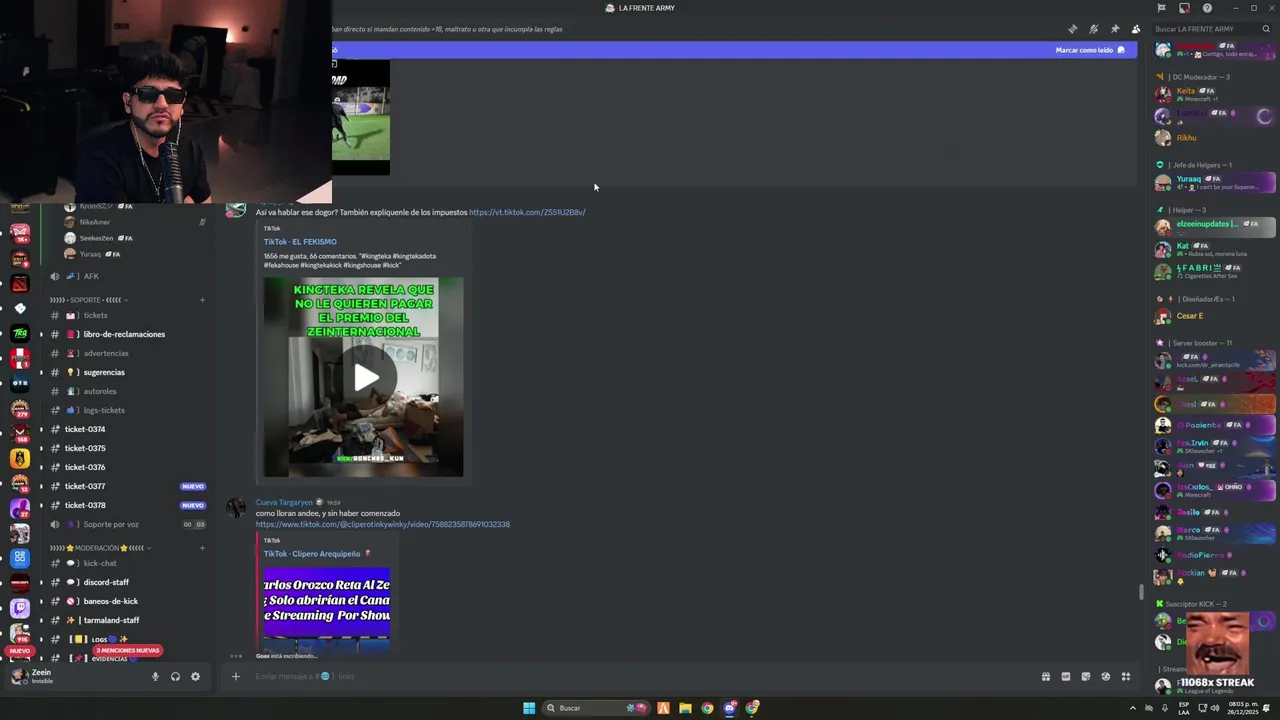
Task: Click Marcar como leído button
Action: pyautogui.click(x=1090, y=50)
